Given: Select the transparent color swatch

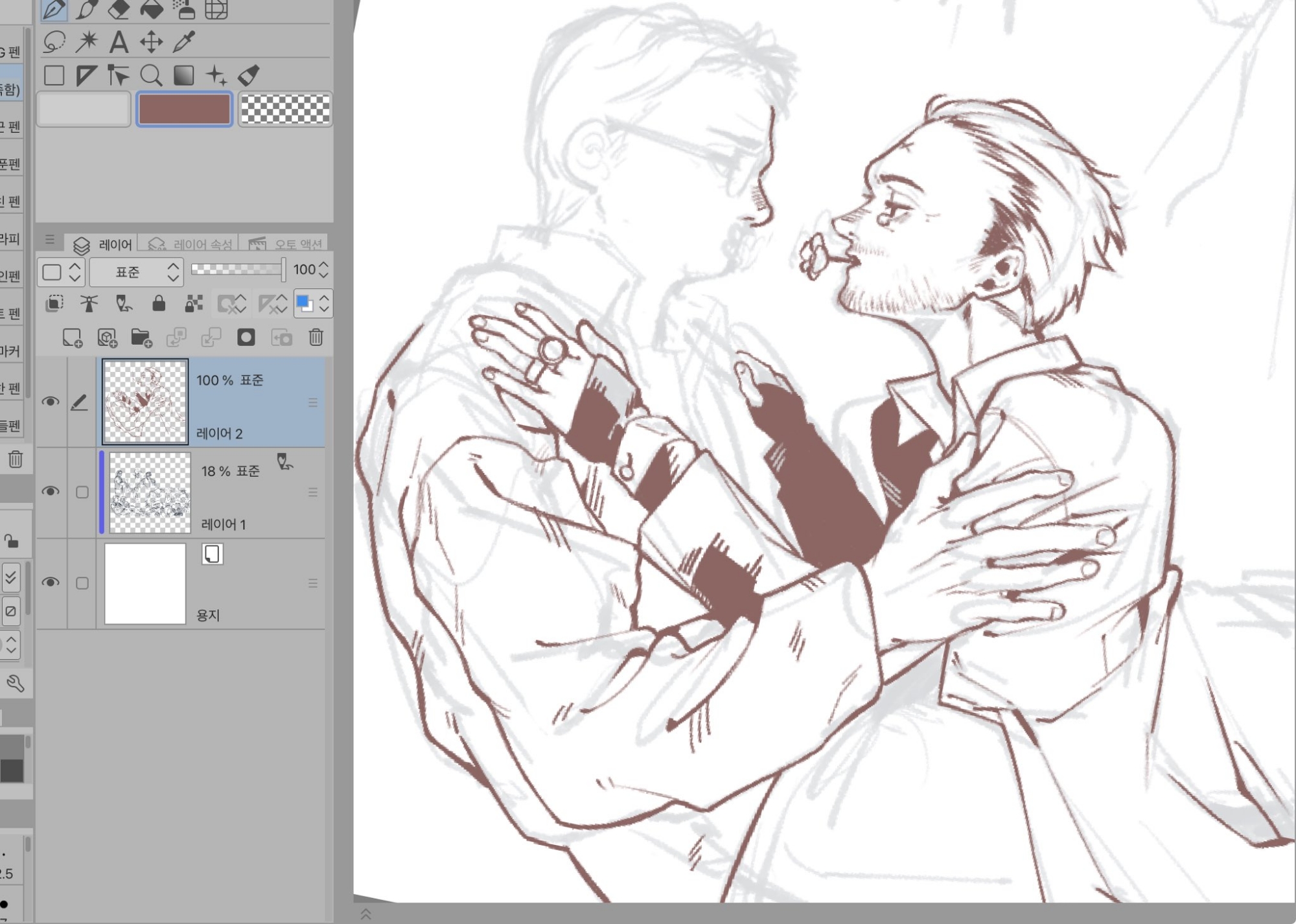Looking at the screenshot, I should point(285,109).
